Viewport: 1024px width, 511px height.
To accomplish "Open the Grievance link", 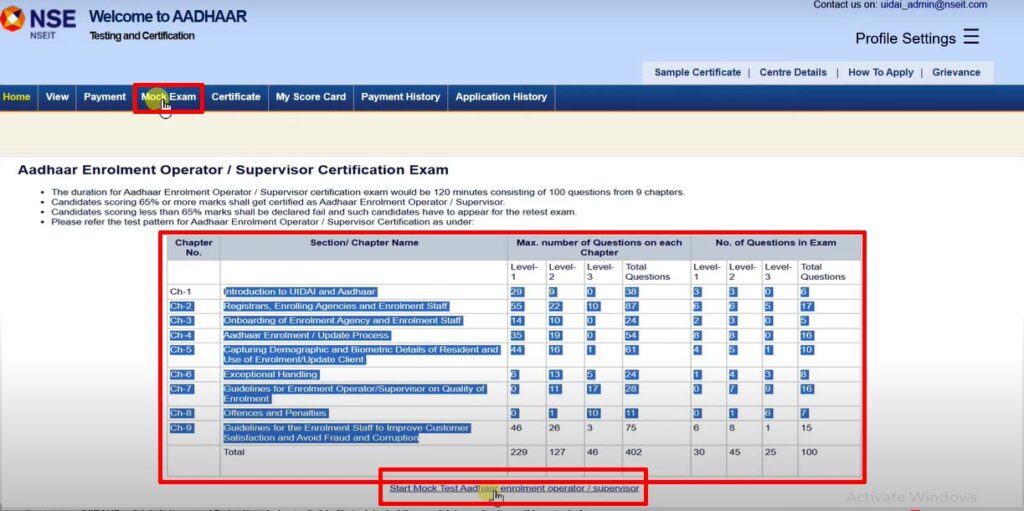I will 956,73.
